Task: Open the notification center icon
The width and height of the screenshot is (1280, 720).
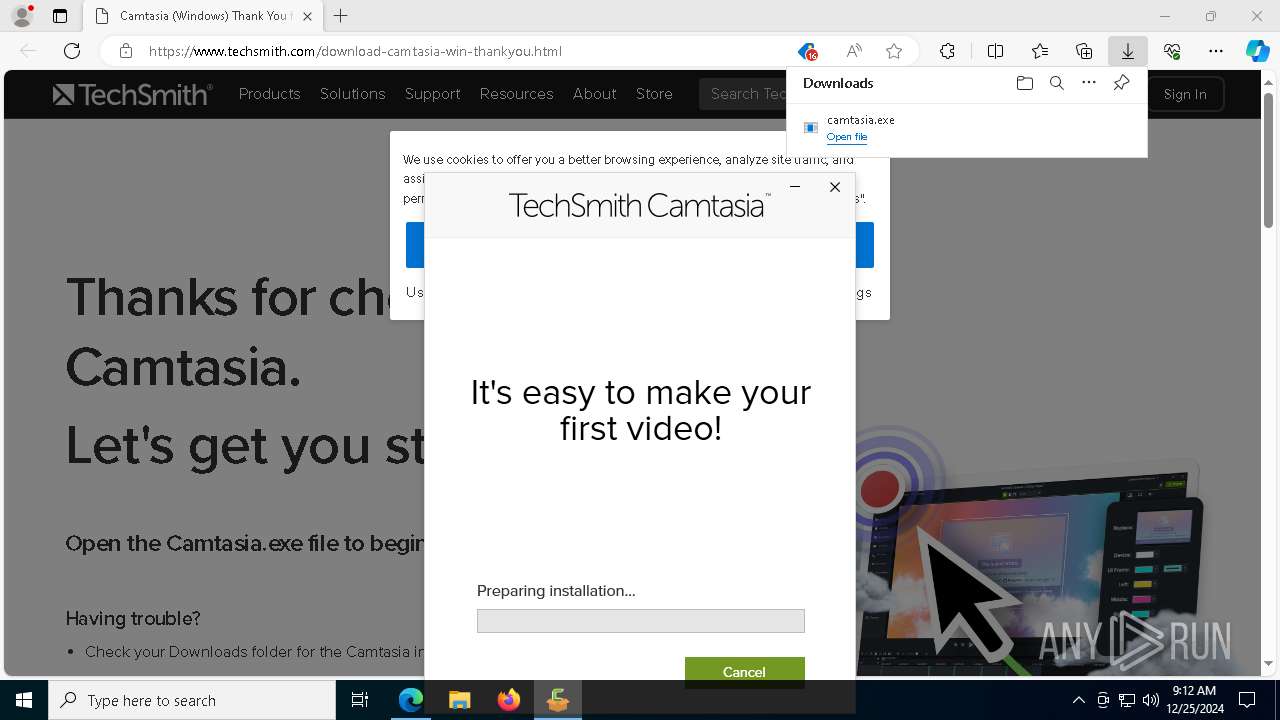Action: click(x=1247, y=700)
